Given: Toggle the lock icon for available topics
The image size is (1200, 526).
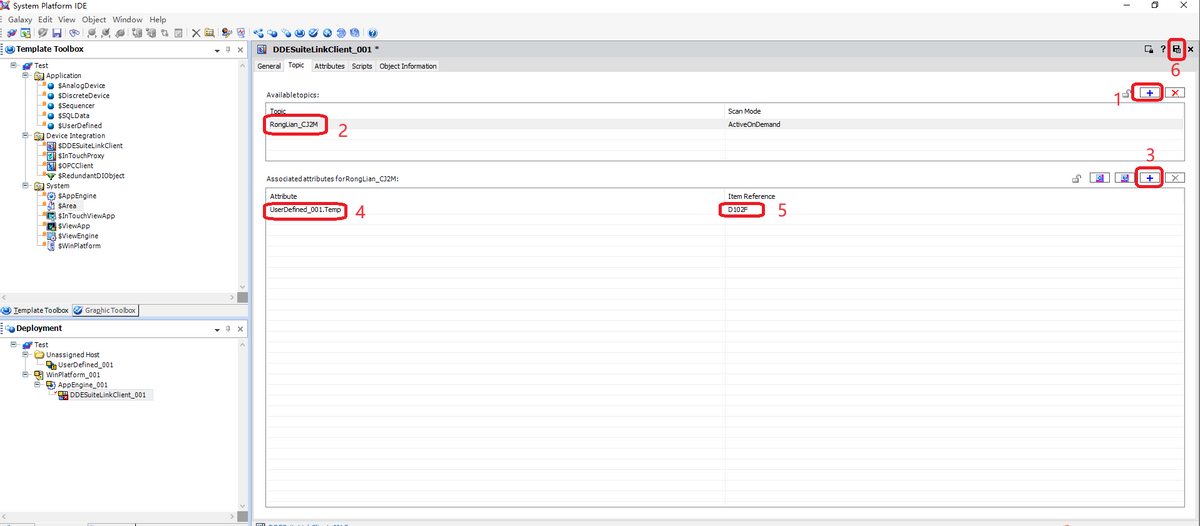Looking at the screenshot, I should (x=1127, y=93).
